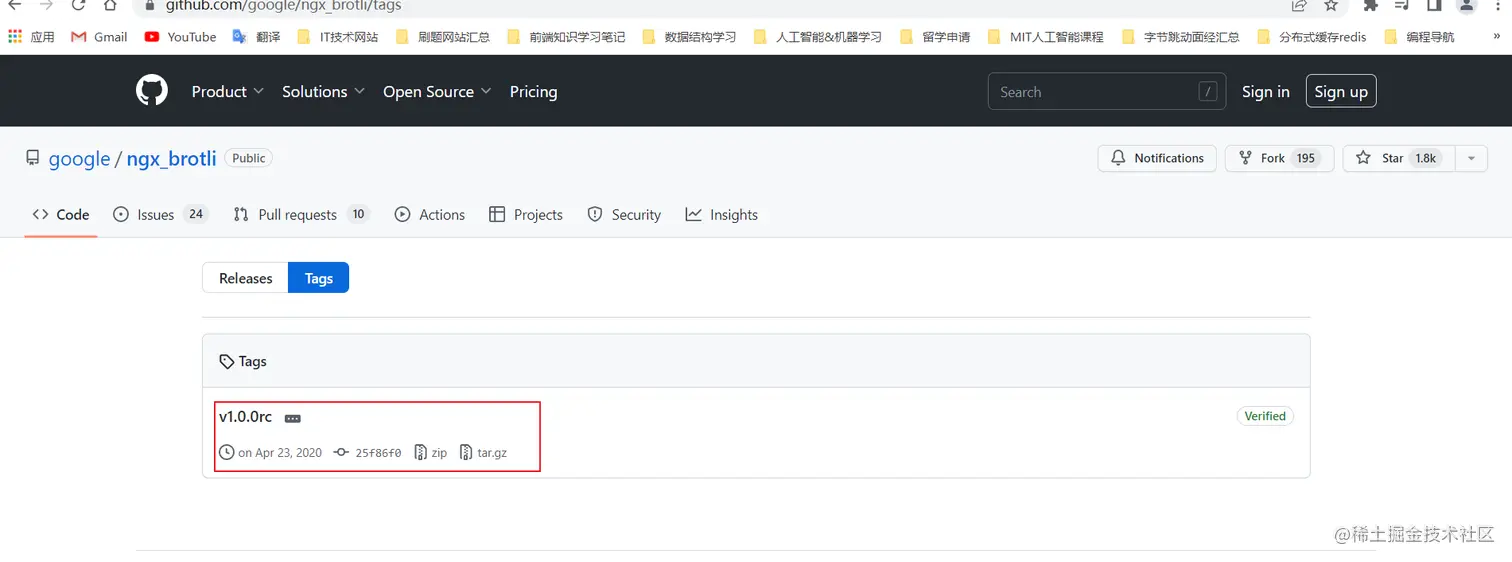Click the ellipsis button next to v1.0.0rc
This screenshot has height=562, width=1512.
coord(292,418)
